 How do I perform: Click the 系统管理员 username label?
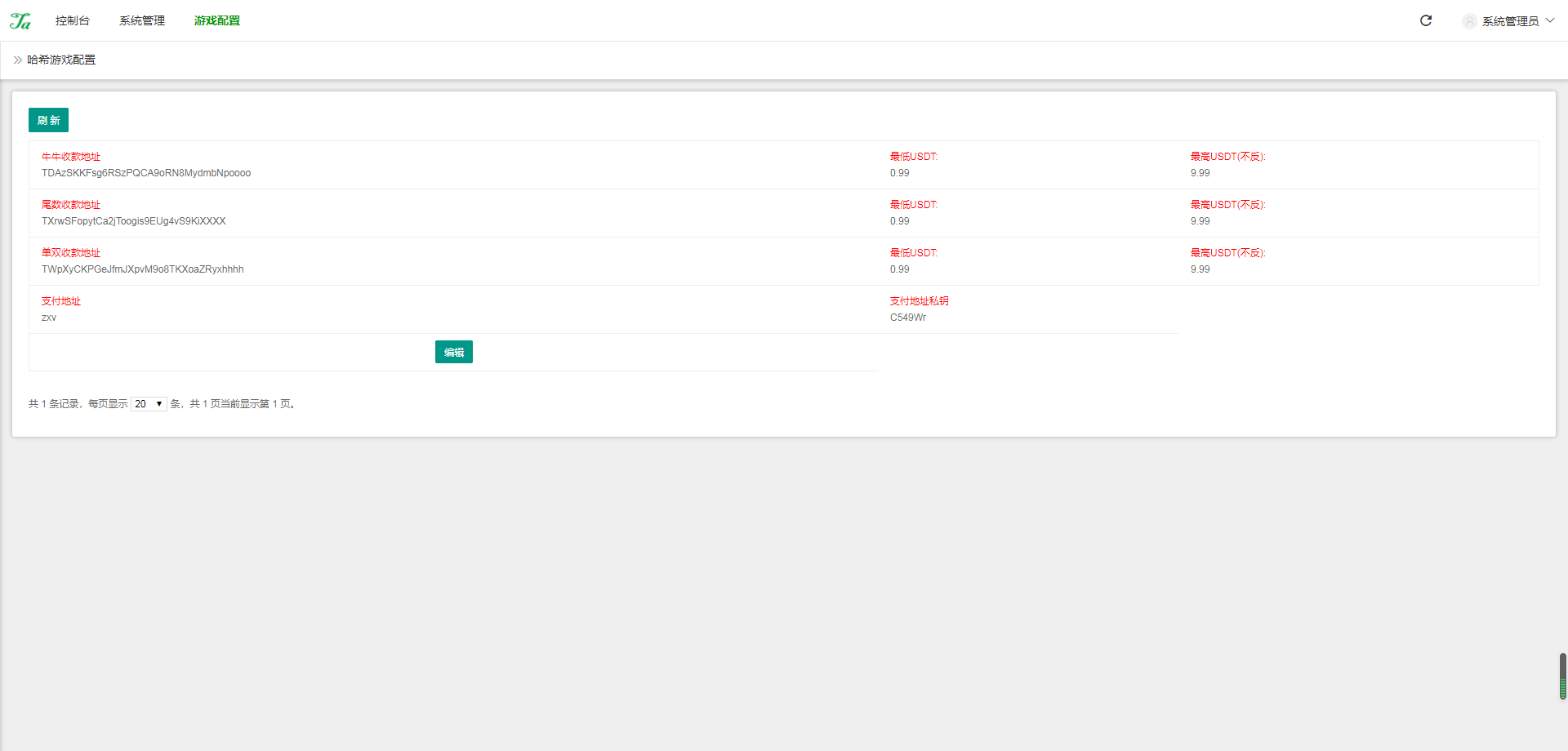pos(1511,21)
